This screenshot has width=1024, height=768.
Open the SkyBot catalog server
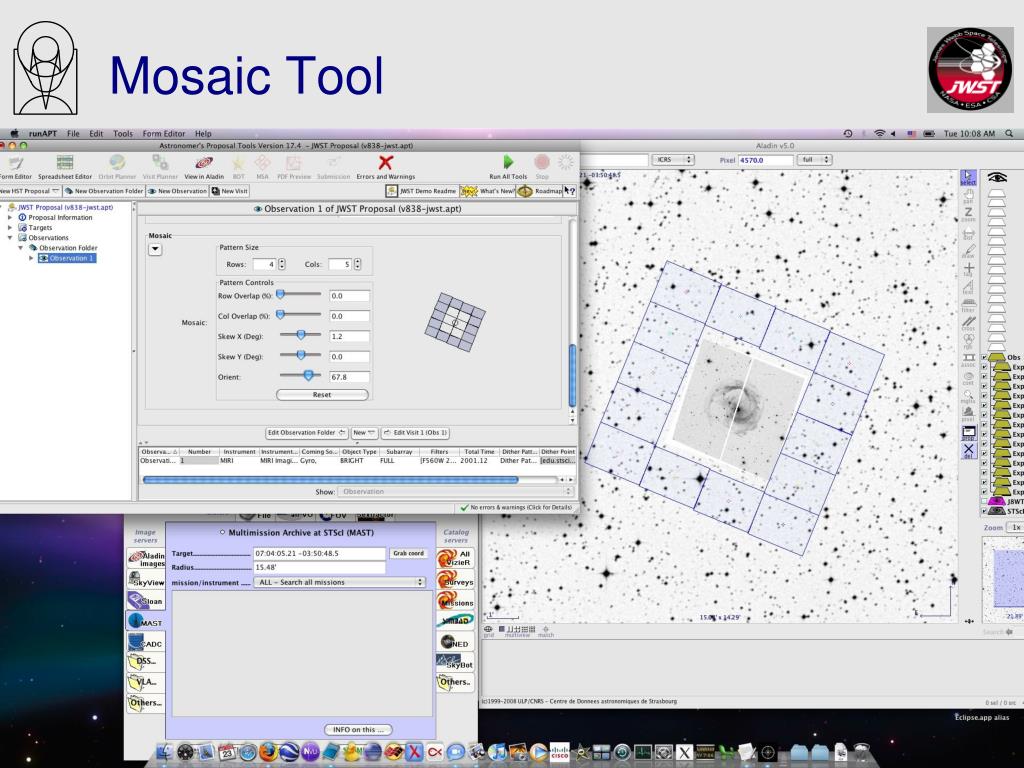[x=455, y=662]
